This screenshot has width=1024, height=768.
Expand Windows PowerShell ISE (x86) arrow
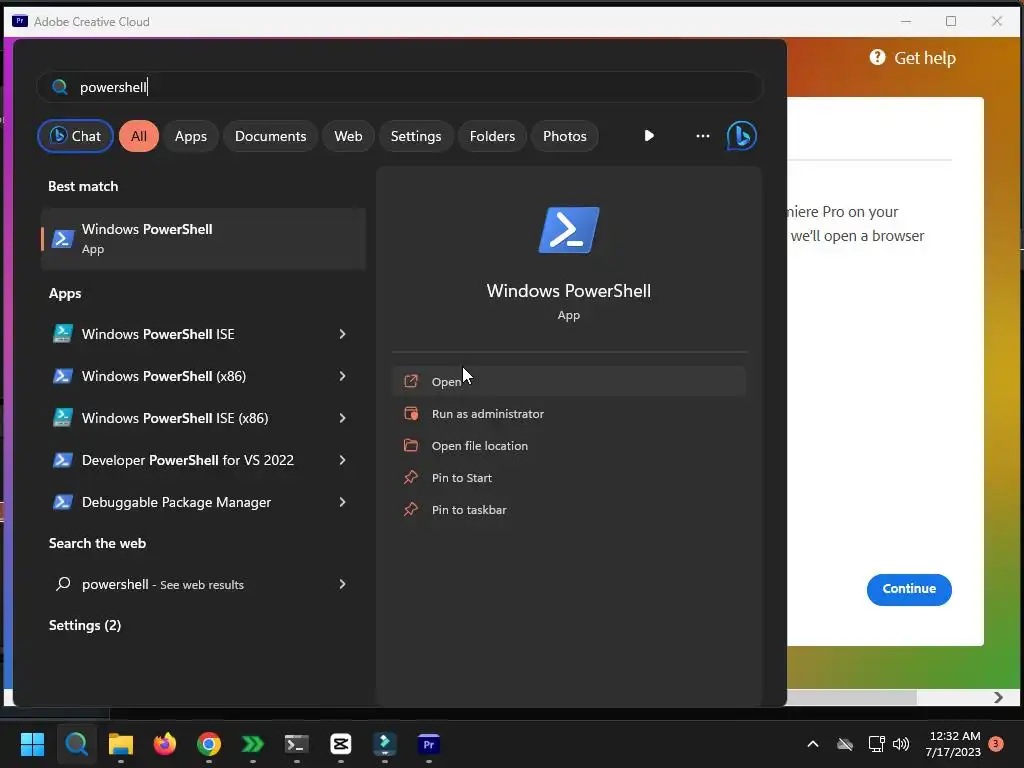(x=342, y=418)
